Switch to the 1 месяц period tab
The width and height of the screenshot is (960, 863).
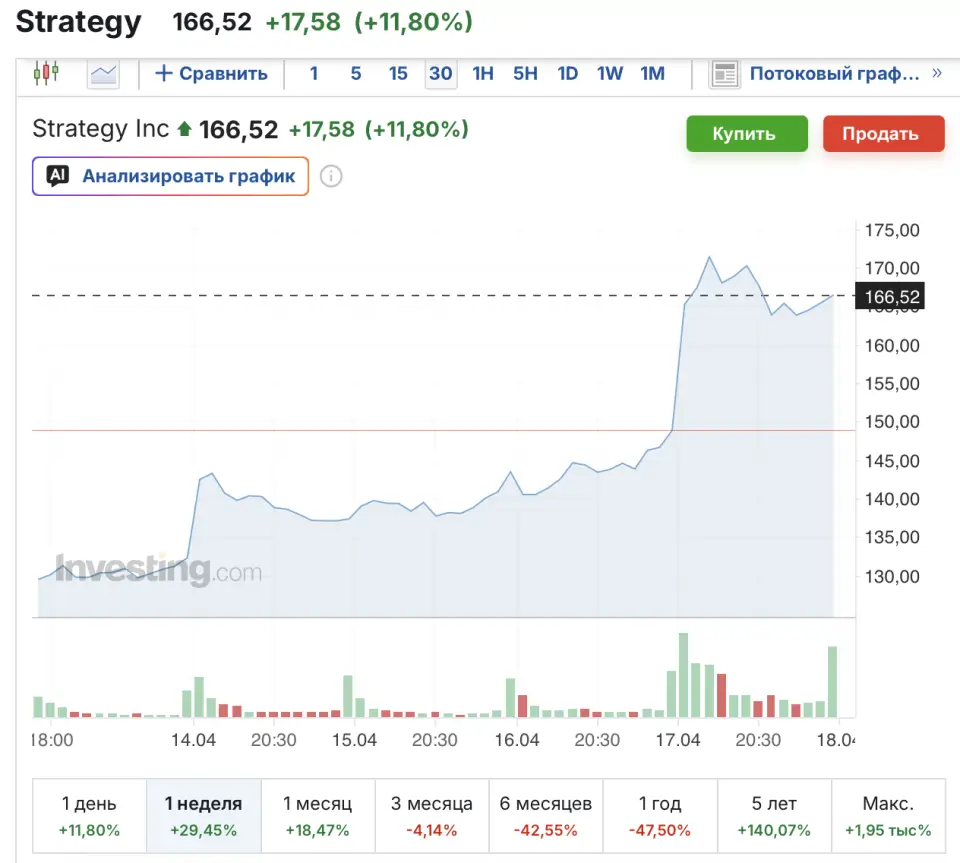click(x=317, y=815)
